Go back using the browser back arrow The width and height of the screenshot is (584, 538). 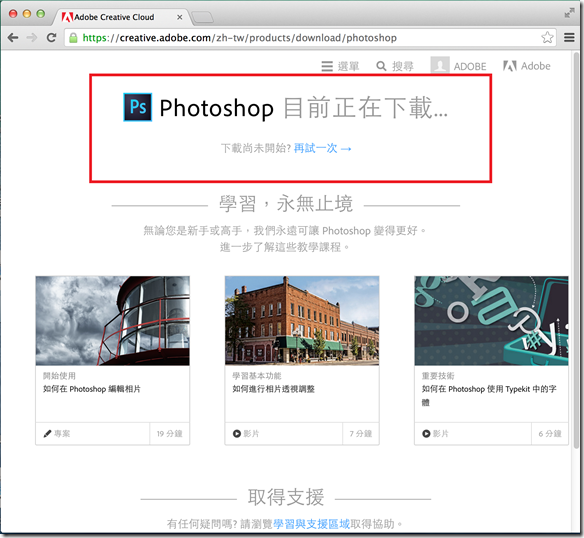13,38
